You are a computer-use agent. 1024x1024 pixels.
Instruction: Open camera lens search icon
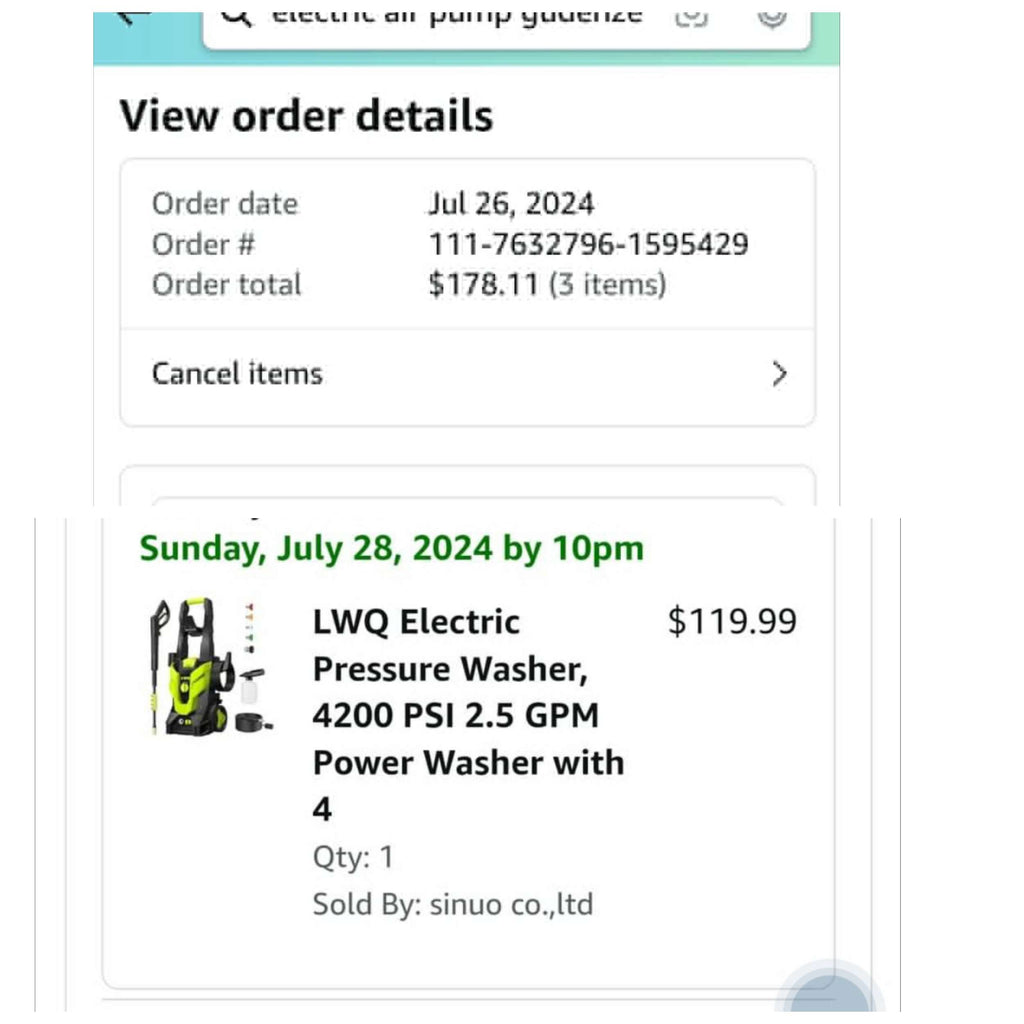coord(691,17)
